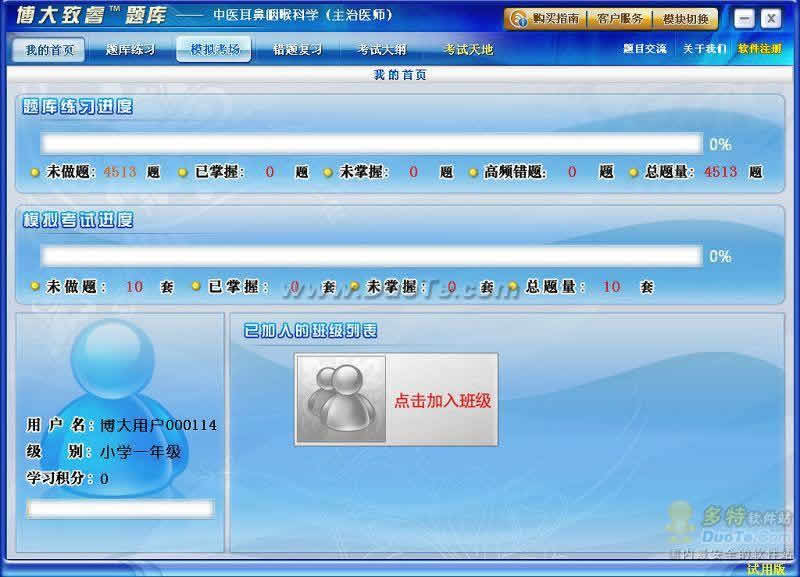Close the 博大致睿题库 window
This screenshot has width=800, height=577.
pyautogui.click(x=771, y=19)
